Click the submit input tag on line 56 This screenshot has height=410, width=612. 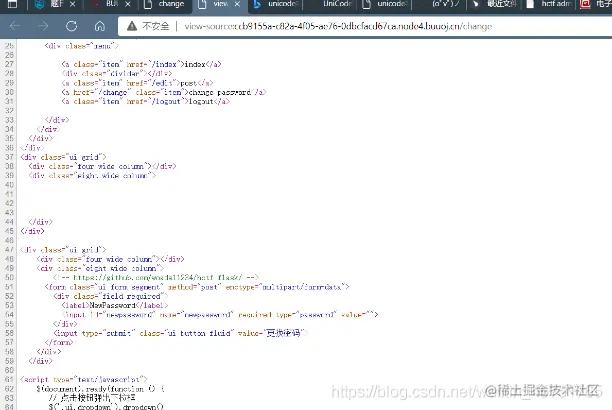180,333
